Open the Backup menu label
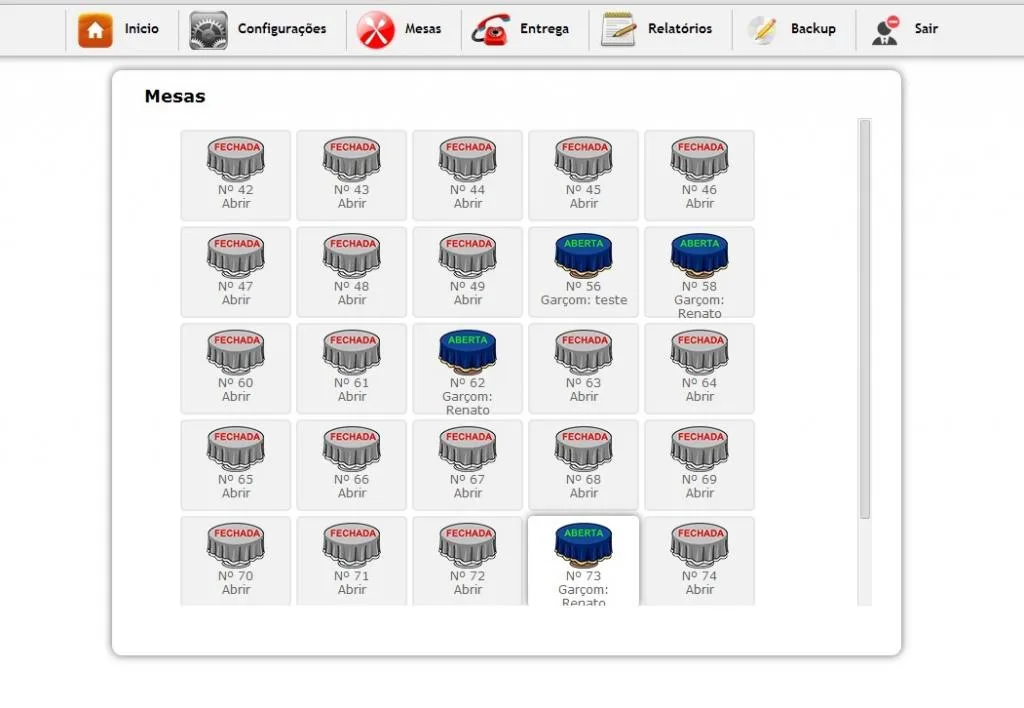The height and width of the screenshot is (708, 1024). [813, 29]
